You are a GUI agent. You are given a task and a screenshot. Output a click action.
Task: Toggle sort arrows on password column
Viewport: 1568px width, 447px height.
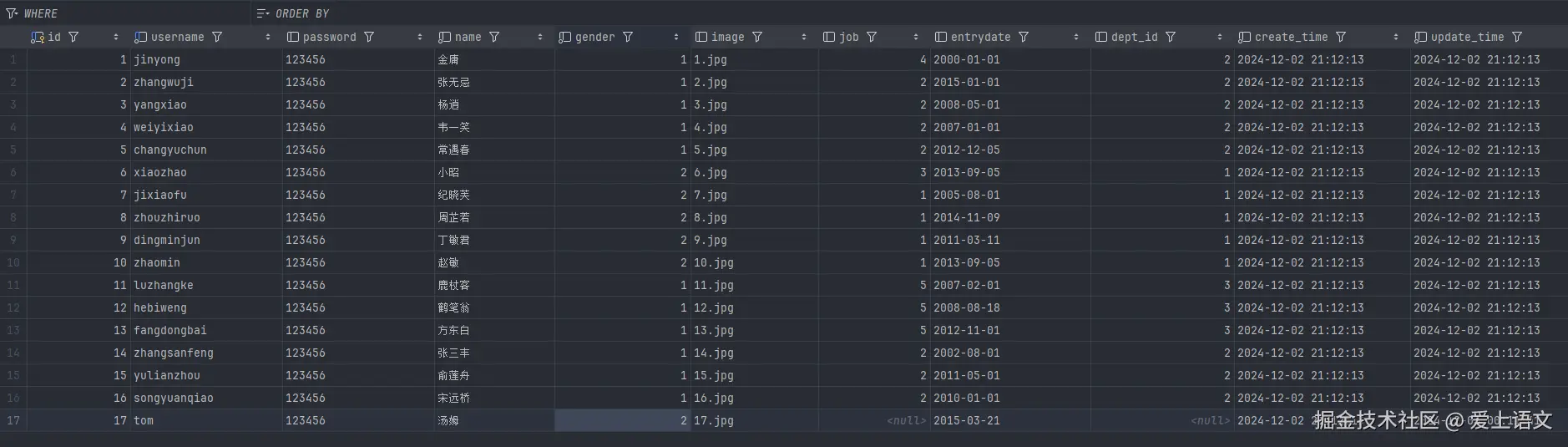coord(419,37)
